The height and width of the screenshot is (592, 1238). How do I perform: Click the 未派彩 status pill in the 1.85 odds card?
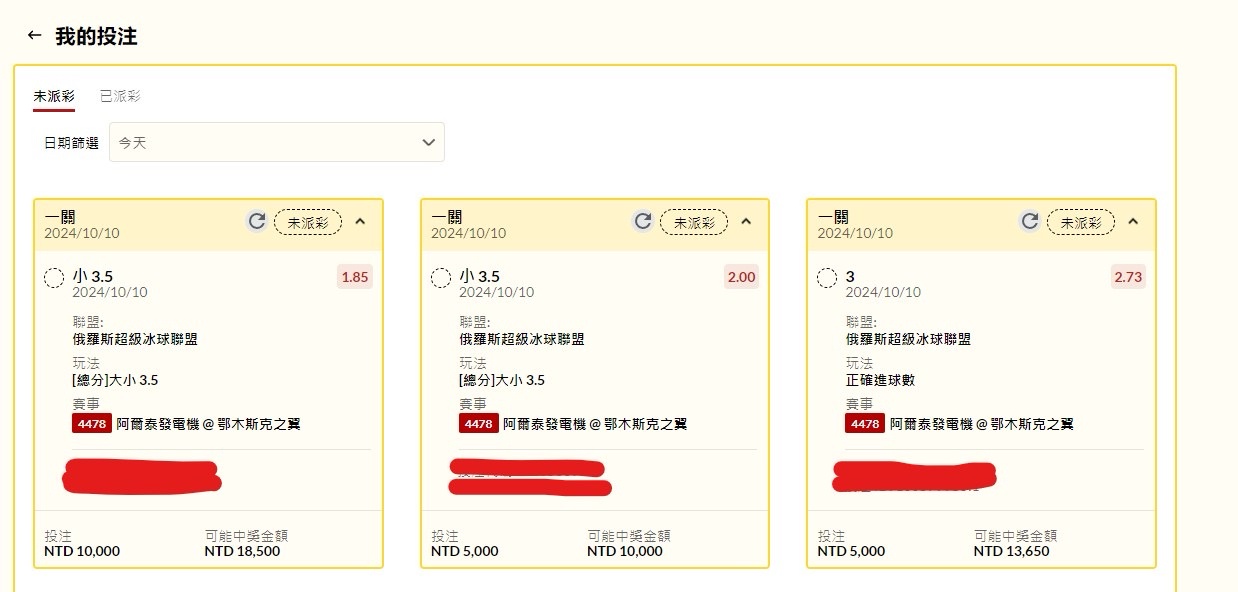(308, 222)
